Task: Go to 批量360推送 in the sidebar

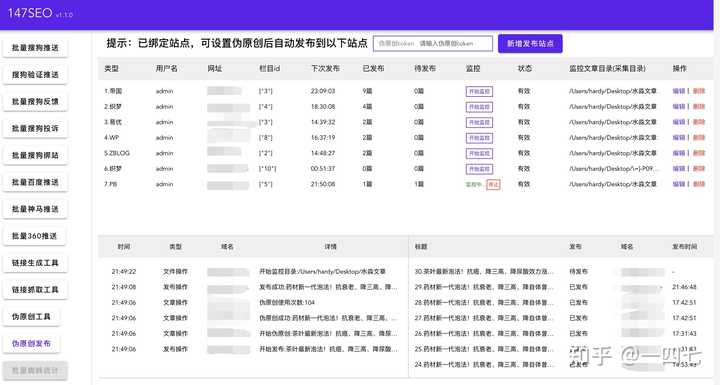Action: click(x=34, y=236)
